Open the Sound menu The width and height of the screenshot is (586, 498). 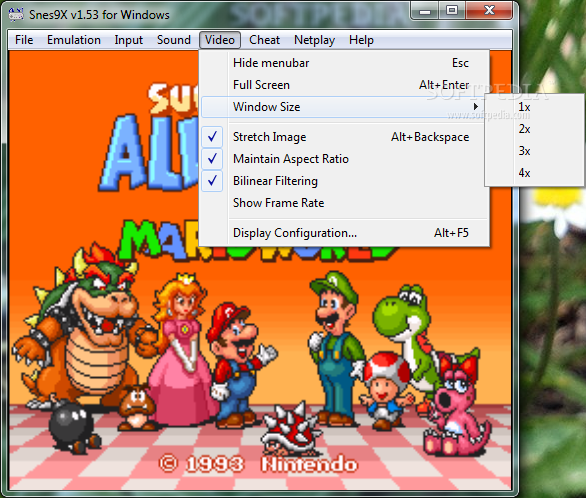coord(174,40)
